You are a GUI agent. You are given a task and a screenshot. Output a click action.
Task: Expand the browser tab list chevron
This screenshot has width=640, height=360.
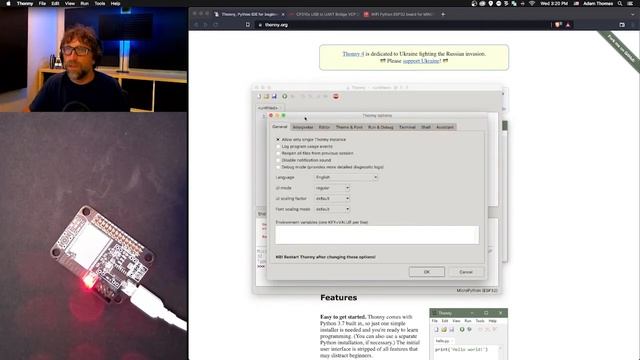[633, 14]
